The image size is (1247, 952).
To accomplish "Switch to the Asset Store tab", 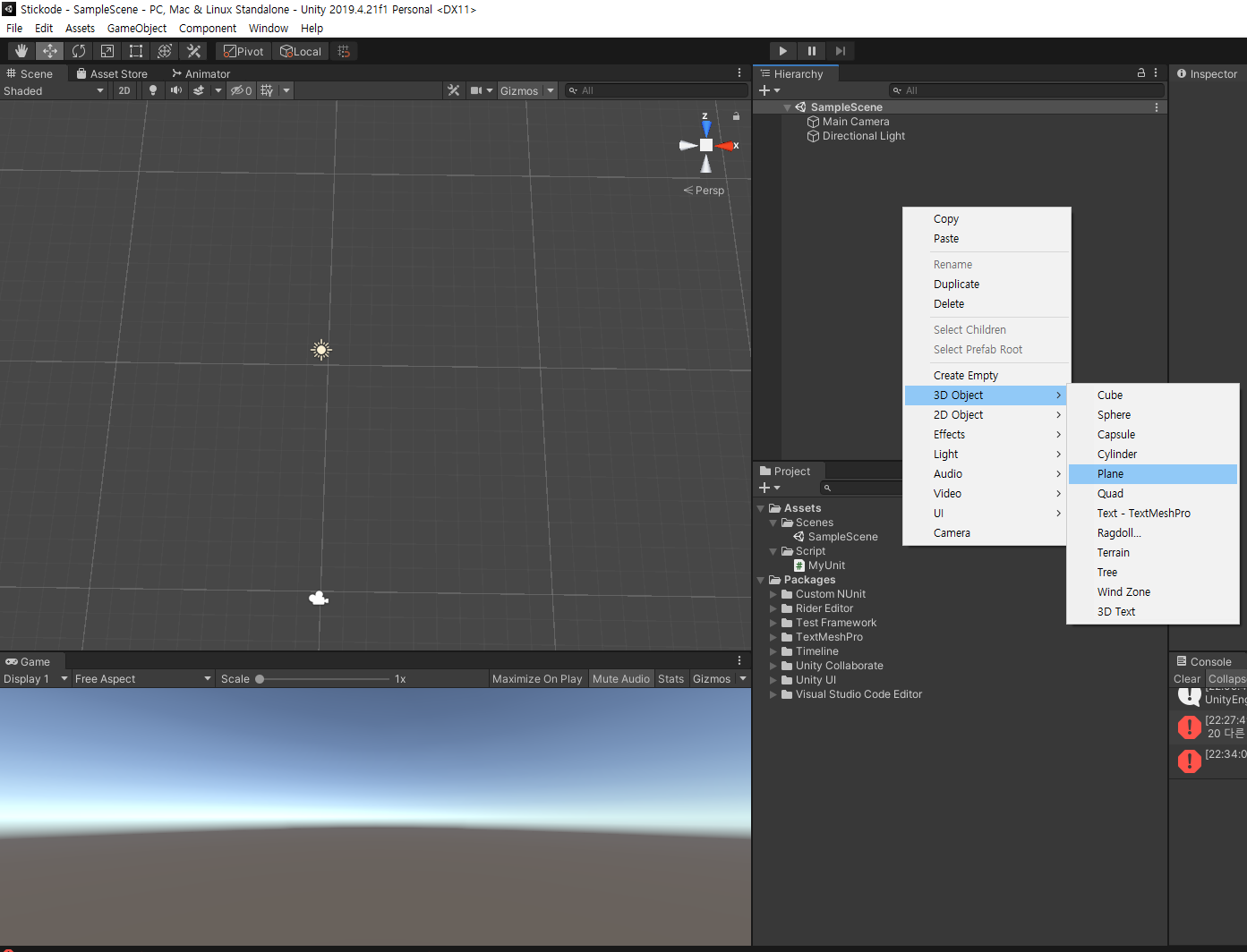I will point(112,73).
